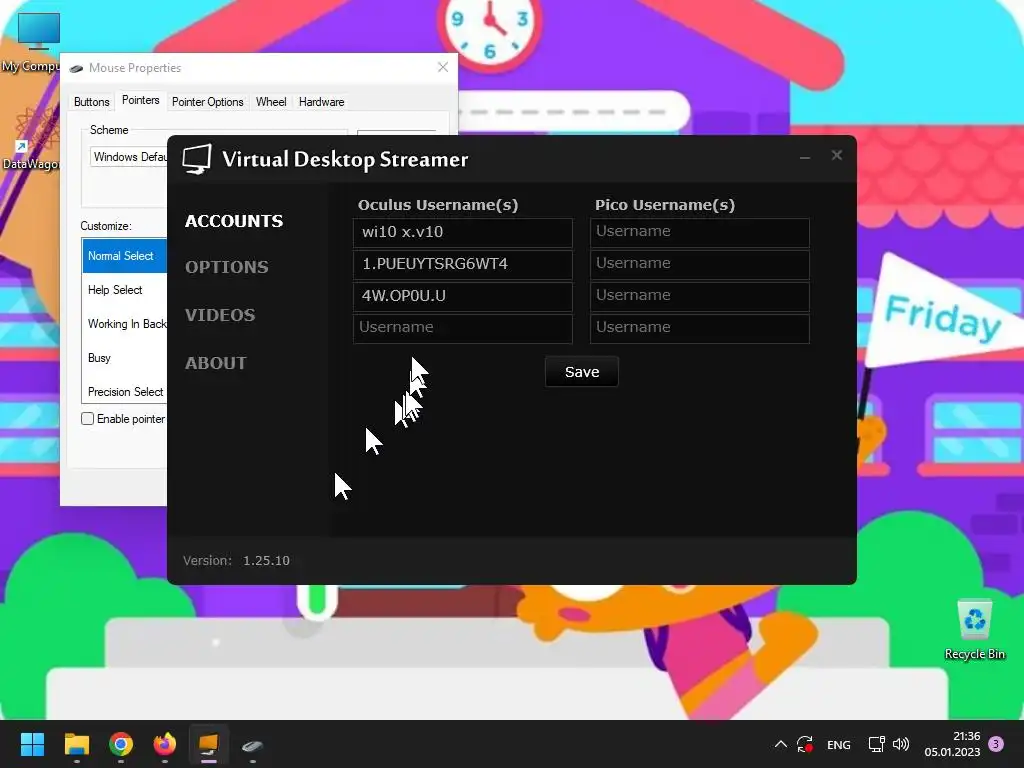Screen dimensions: 1024x768
Task: Click the first Oculus username field 'wi10 x.v10'
Action: tap(462, 232)
